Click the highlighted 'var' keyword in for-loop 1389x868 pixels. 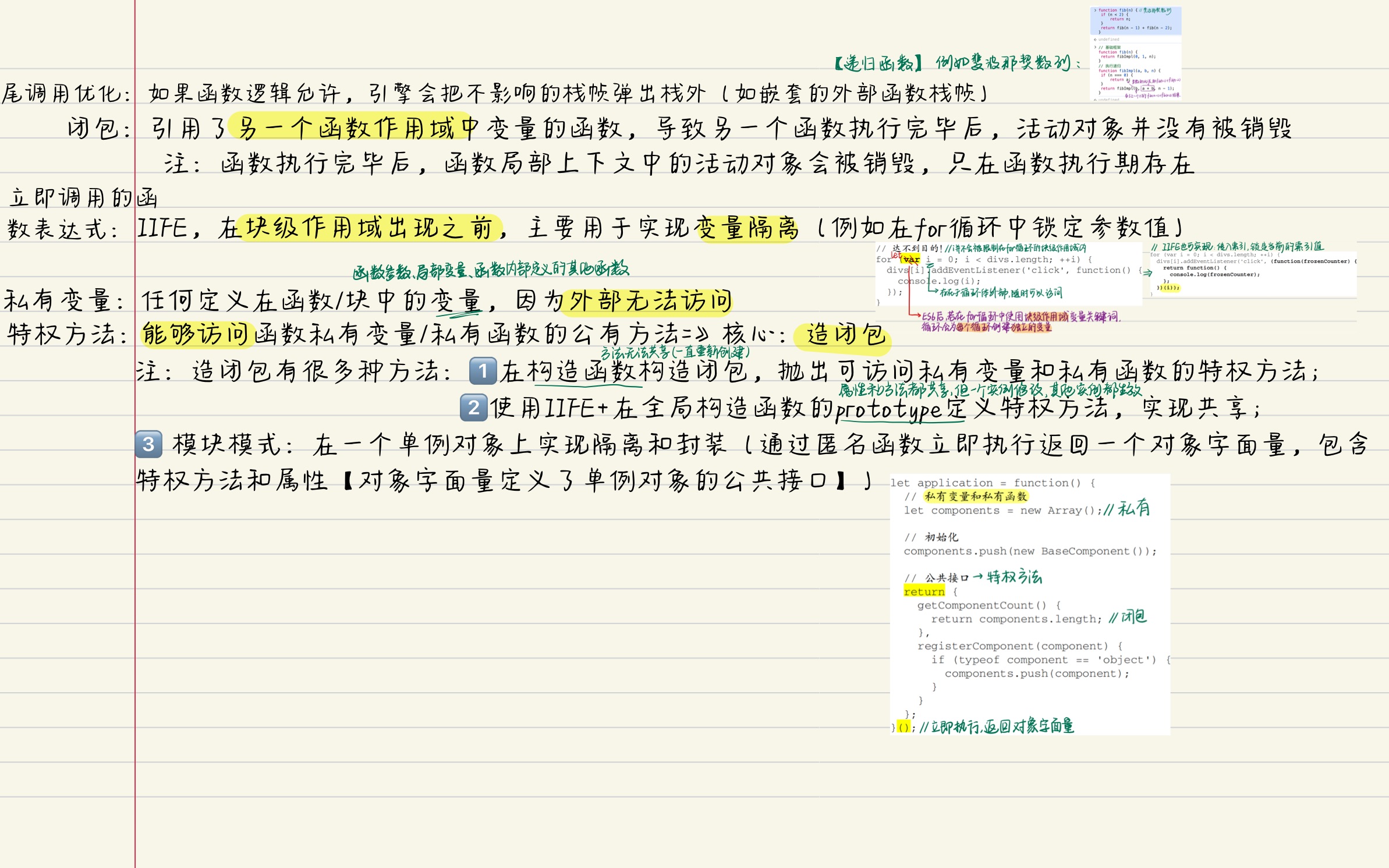tap(912, 260)
